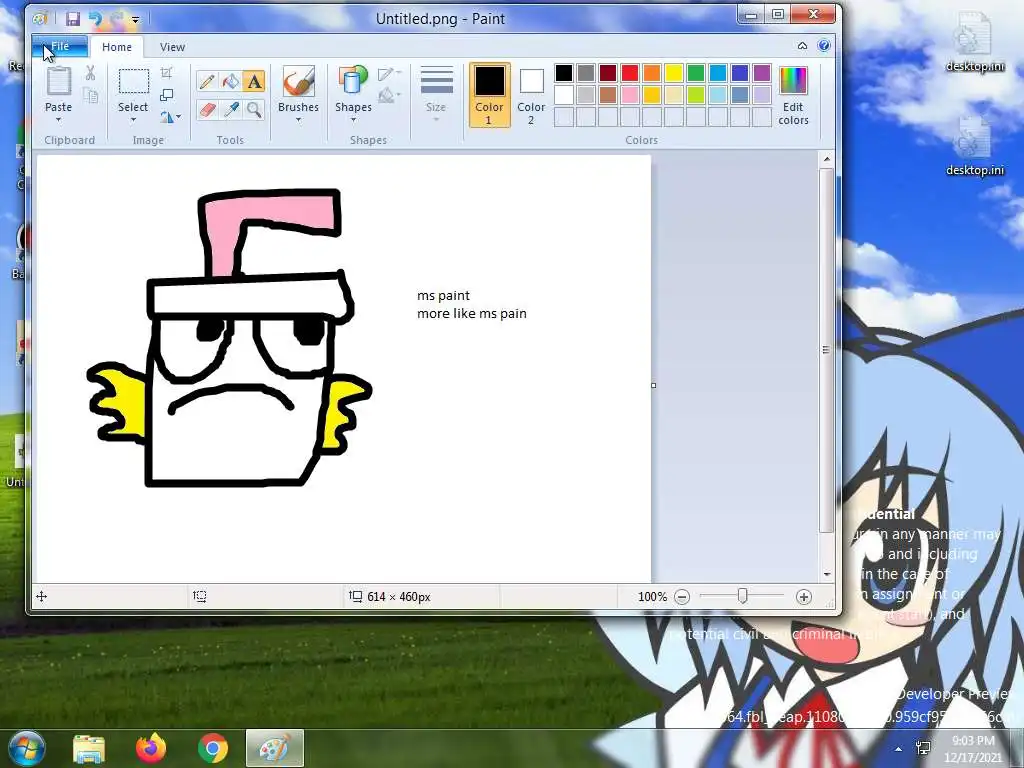The height and width of the screenshot is (768, 1024).
Task: Click the vertical scrollbar down arrow
Action: (x=827, y=575)
